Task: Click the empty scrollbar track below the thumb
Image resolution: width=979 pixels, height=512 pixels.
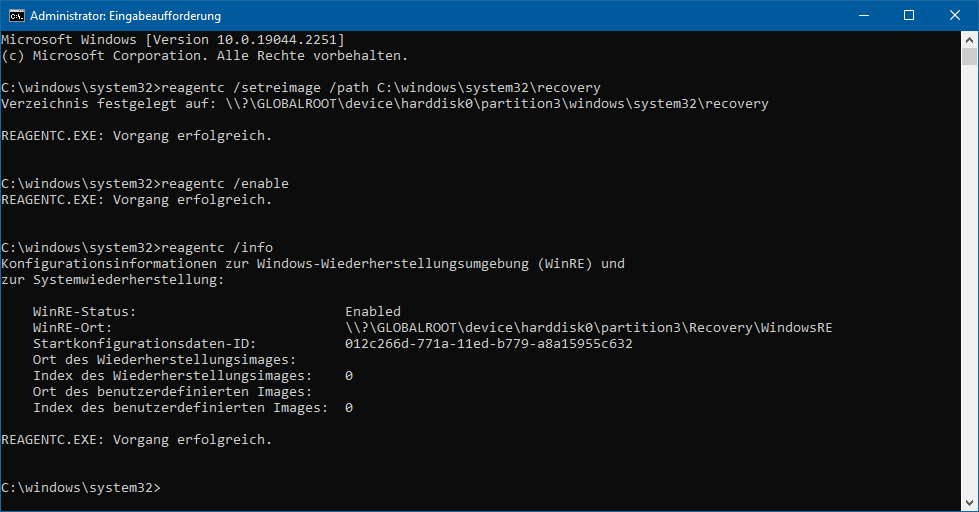Action: click(x=969, y=281)
